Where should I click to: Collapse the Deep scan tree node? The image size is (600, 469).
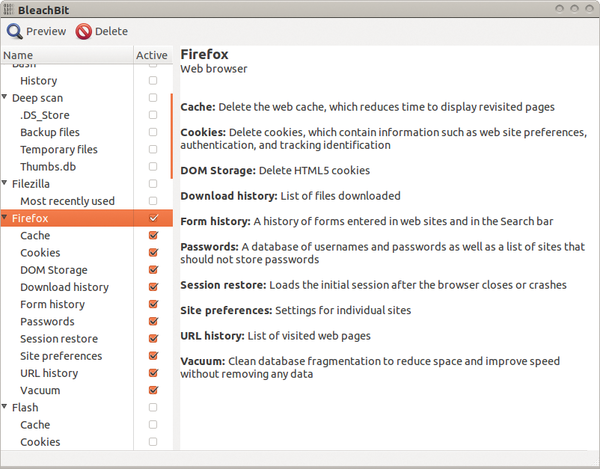coord(5,97)
